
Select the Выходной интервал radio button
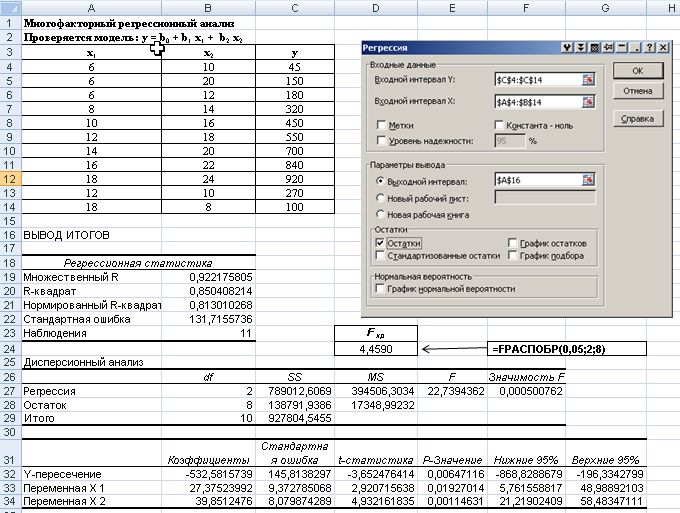tap(380, 181)
